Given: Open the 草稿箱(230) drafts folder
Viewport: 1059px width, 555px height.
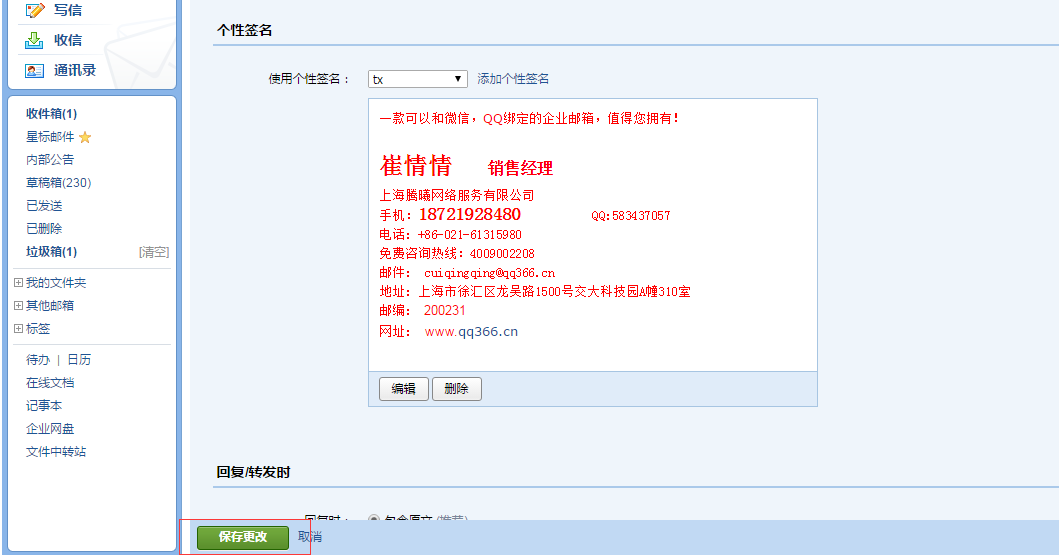Looking at the screenshot, I should click(58, 183).
